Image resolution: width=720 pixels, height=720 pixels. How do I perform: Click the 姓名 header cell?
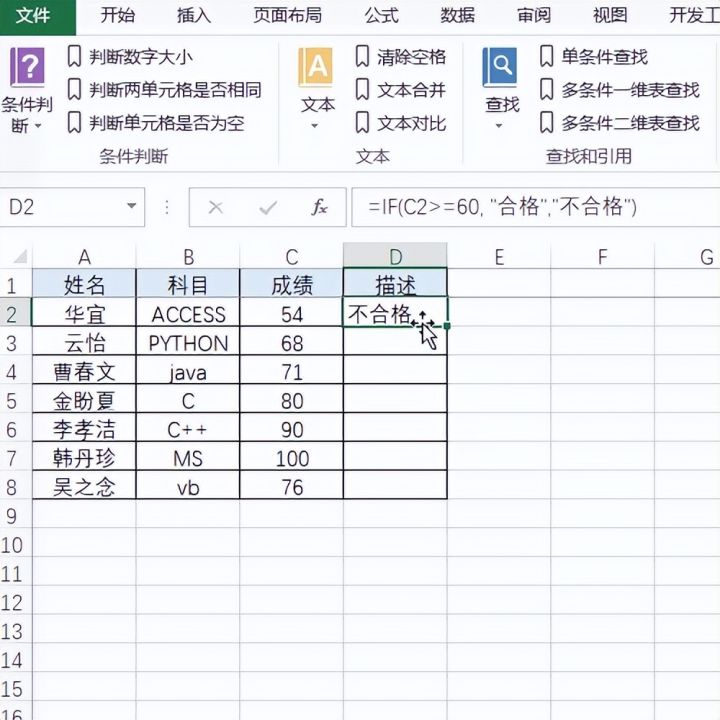[x=84, y=283]
